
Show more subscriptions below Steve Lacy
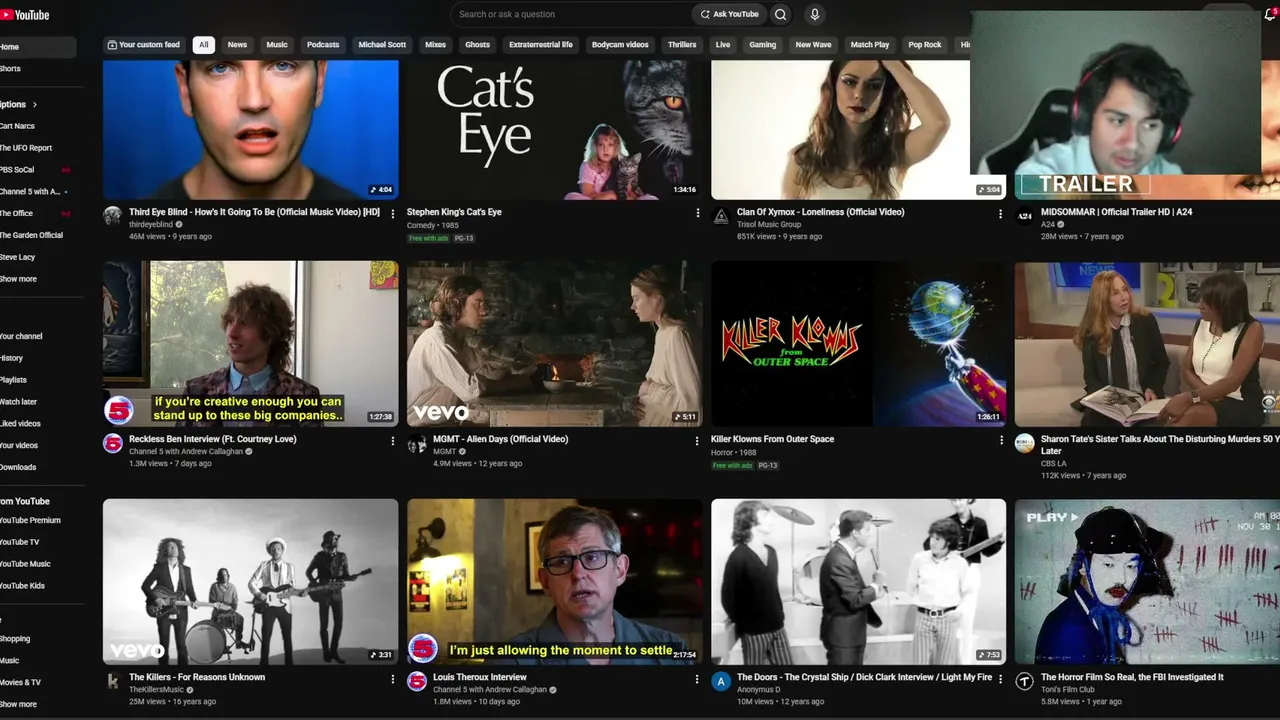pos(19,279)
